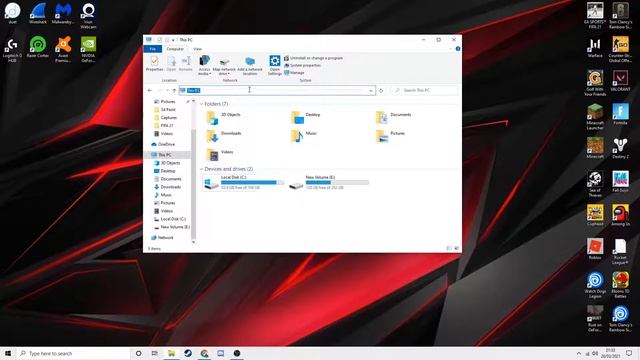Open the notification center icon

coord(629,353)
